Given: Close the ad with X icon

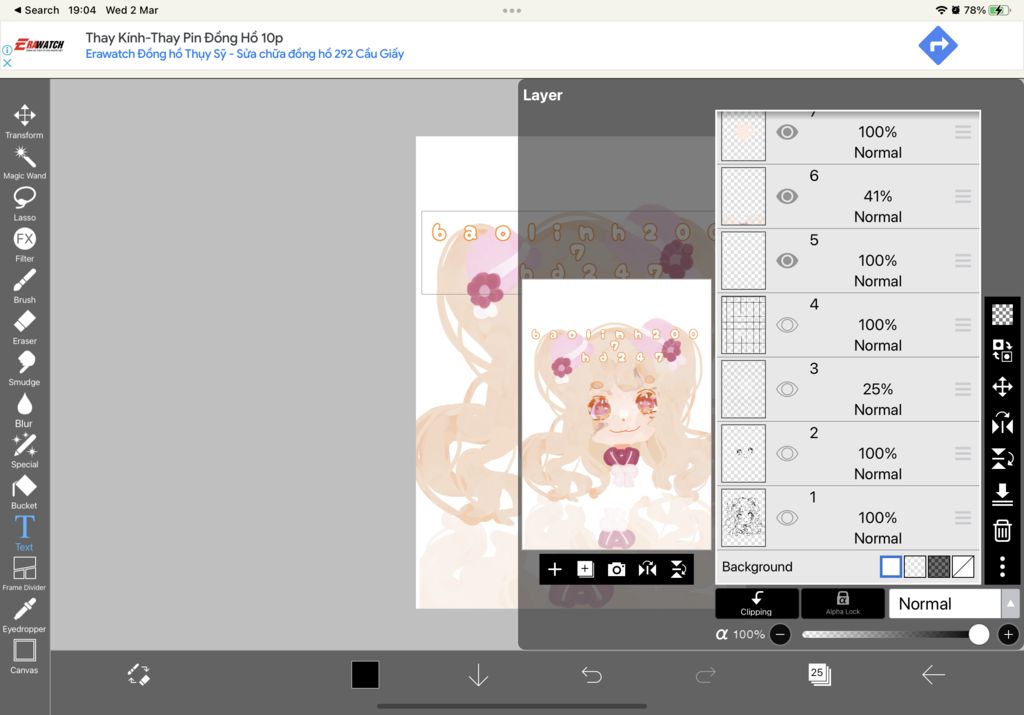Looking at the screenshot, I should [7, 63].
